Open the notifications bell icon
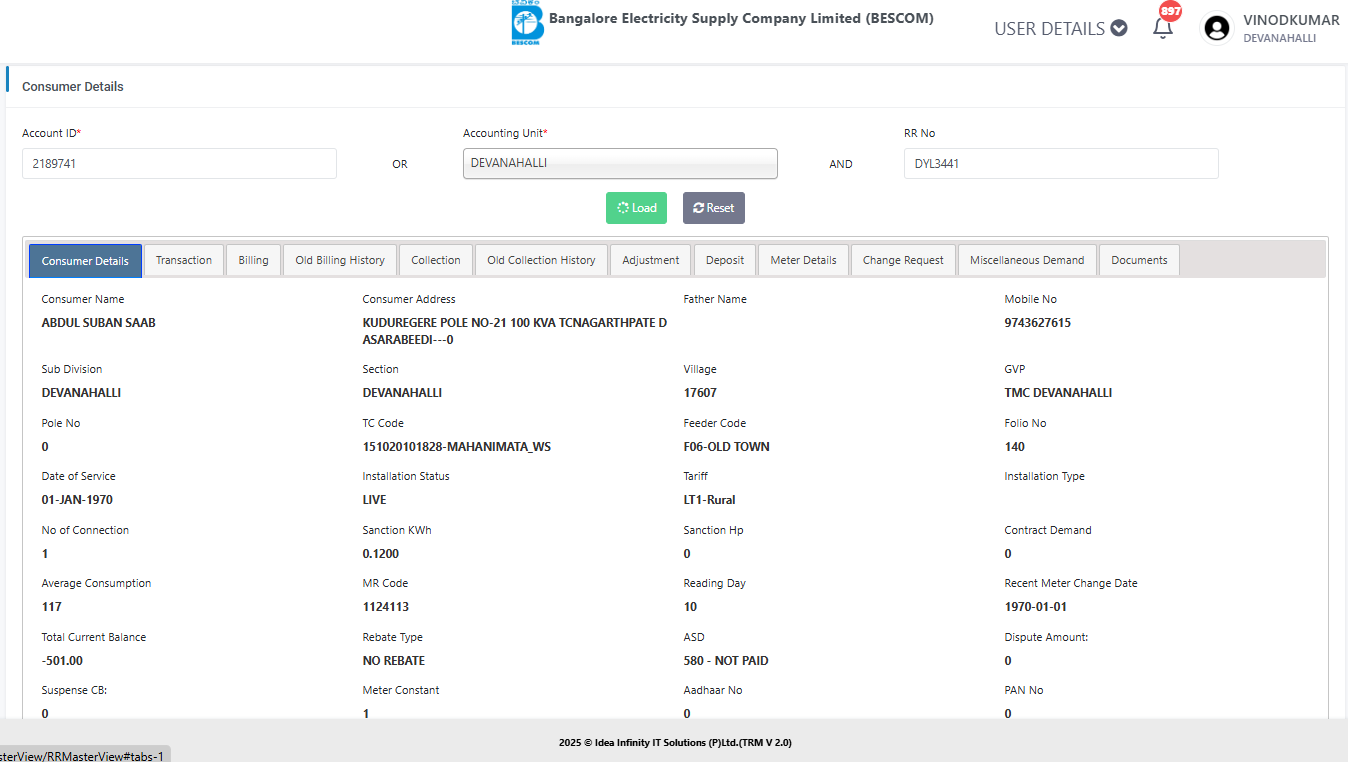Viewport: 1348px width, 762px height. pos(1162,28)
